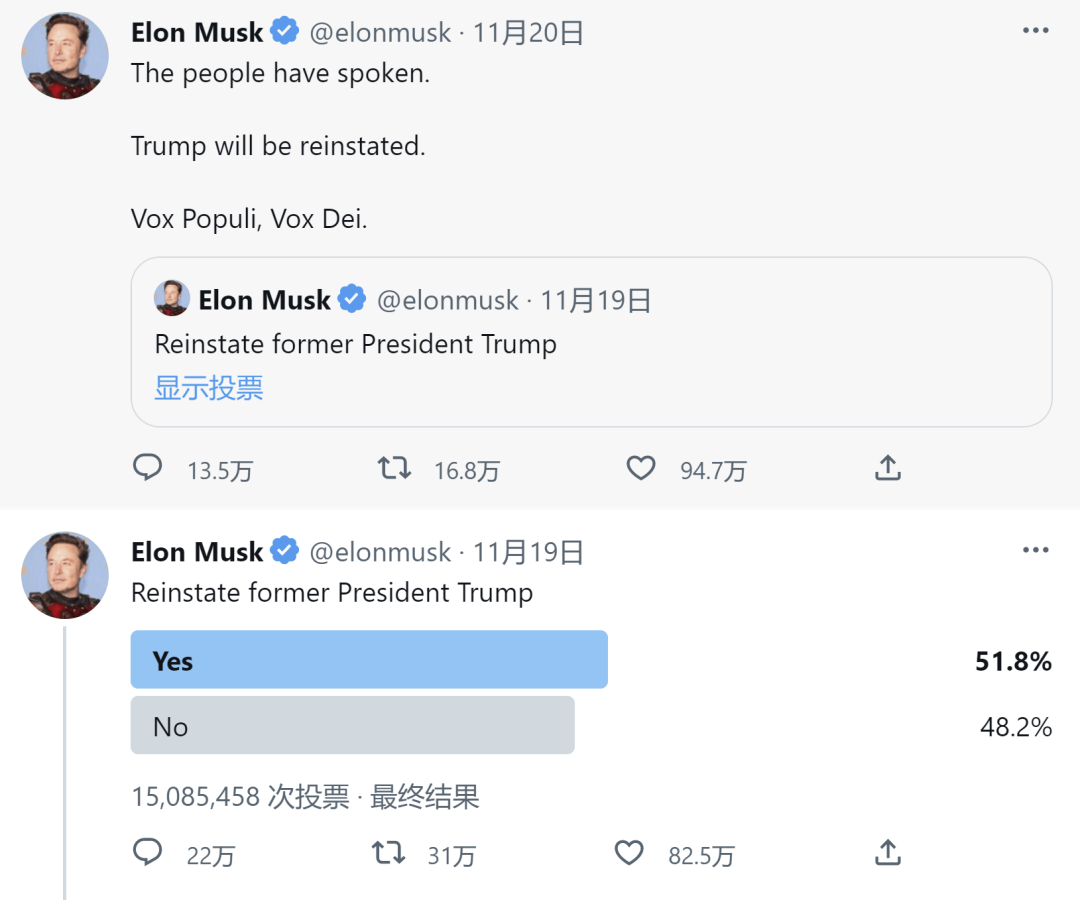Image resolution: width=1080 pixels, height=900 pixels.
Task: Click 显示投票 link in quoted tweet
Action: (209, 388)
